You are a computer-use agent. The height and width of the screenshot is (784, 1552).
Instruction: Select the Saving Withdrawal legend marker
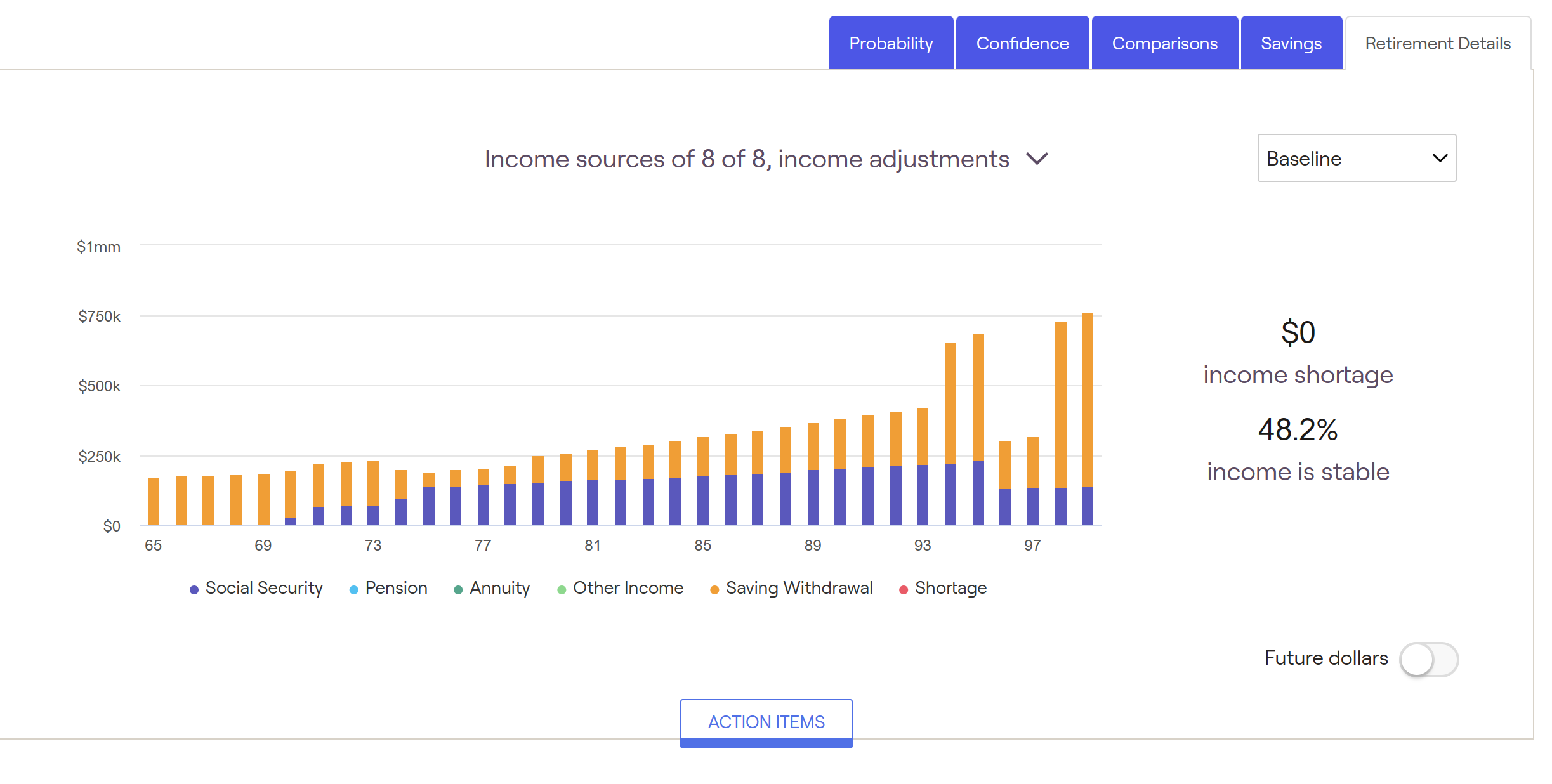point(715,589)
